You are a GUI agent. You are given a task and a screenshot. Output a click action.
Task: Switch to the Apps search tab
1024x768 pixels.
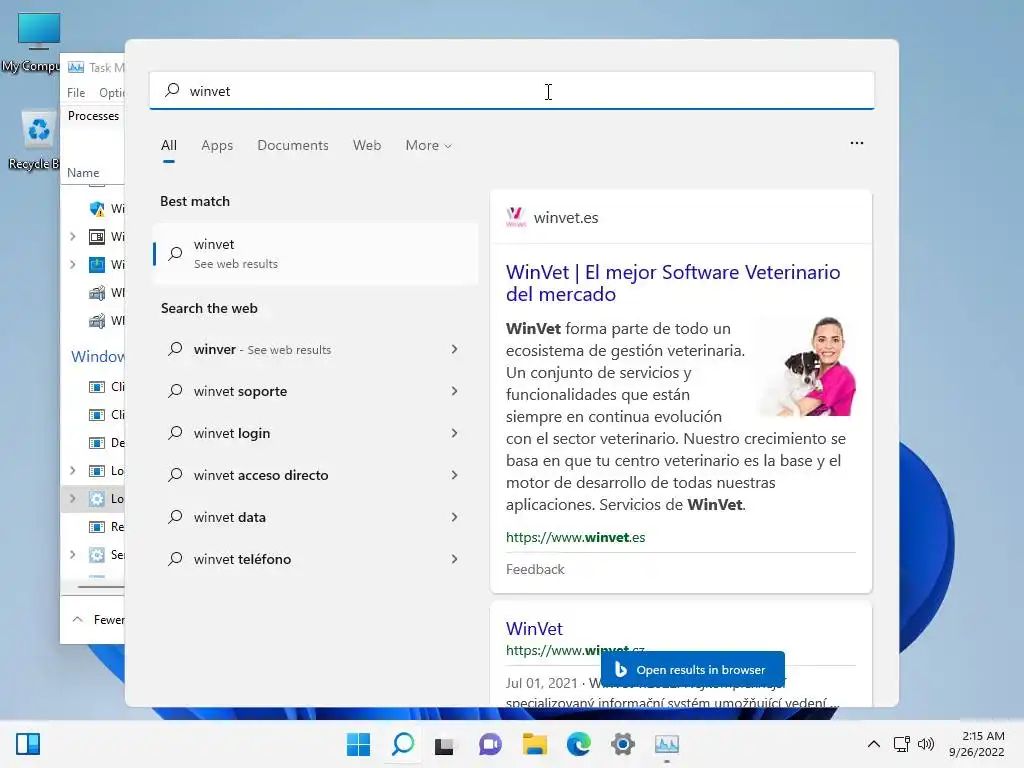click(x=217, y=145)
